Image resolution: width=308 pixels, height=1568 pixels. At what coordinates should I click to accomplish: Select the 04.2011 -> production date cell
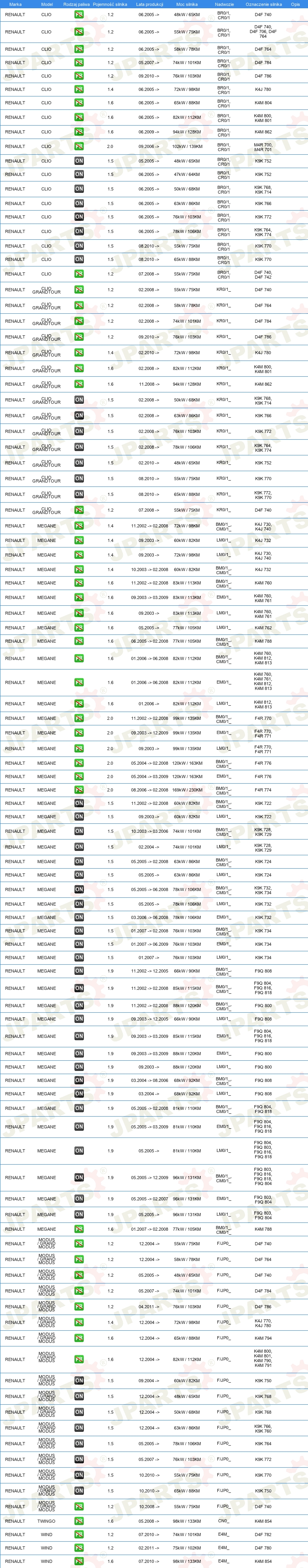point(148,1307)
